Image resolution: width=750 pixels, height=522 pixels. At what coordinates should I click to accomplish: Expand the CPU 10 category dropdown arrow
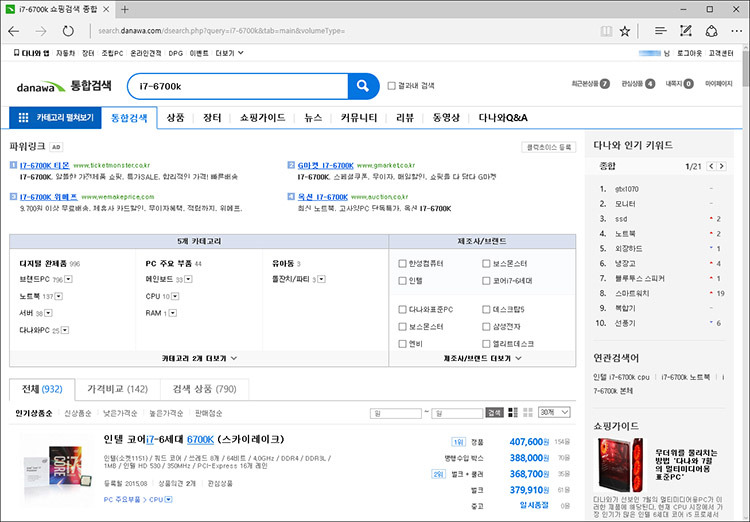point(175,296)
